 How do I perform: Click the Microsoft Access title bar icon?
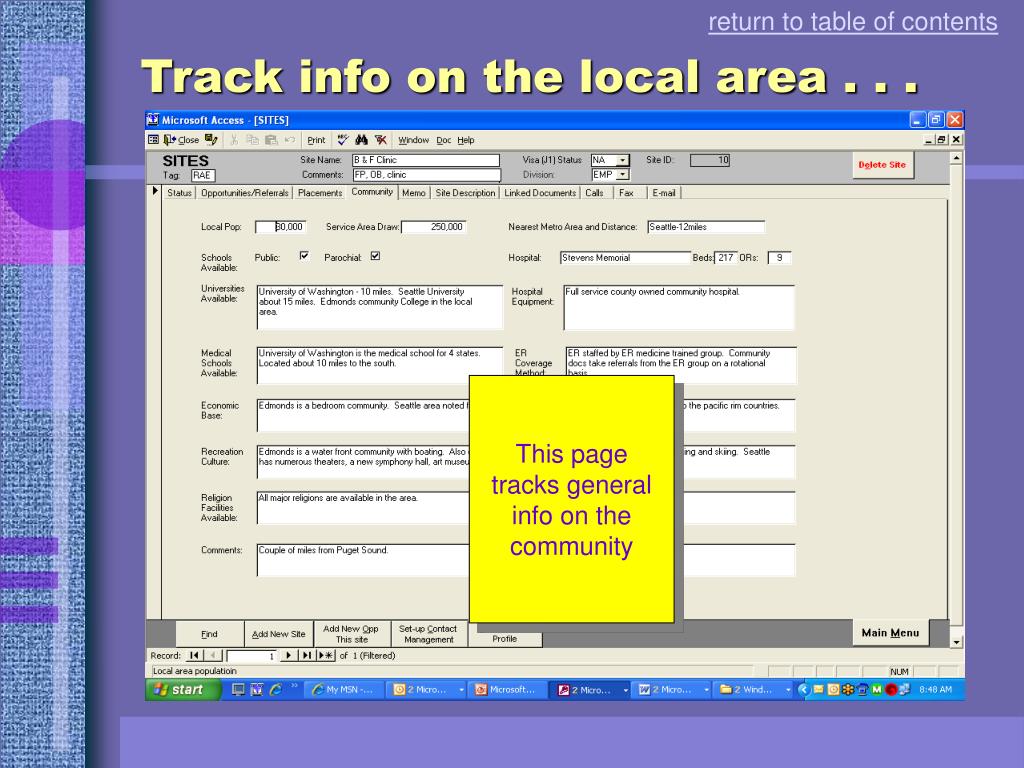153,120
